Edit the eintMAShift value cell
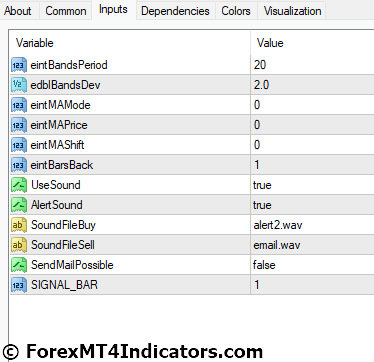This screenshot has width=374, height=362. pos(312,145)
